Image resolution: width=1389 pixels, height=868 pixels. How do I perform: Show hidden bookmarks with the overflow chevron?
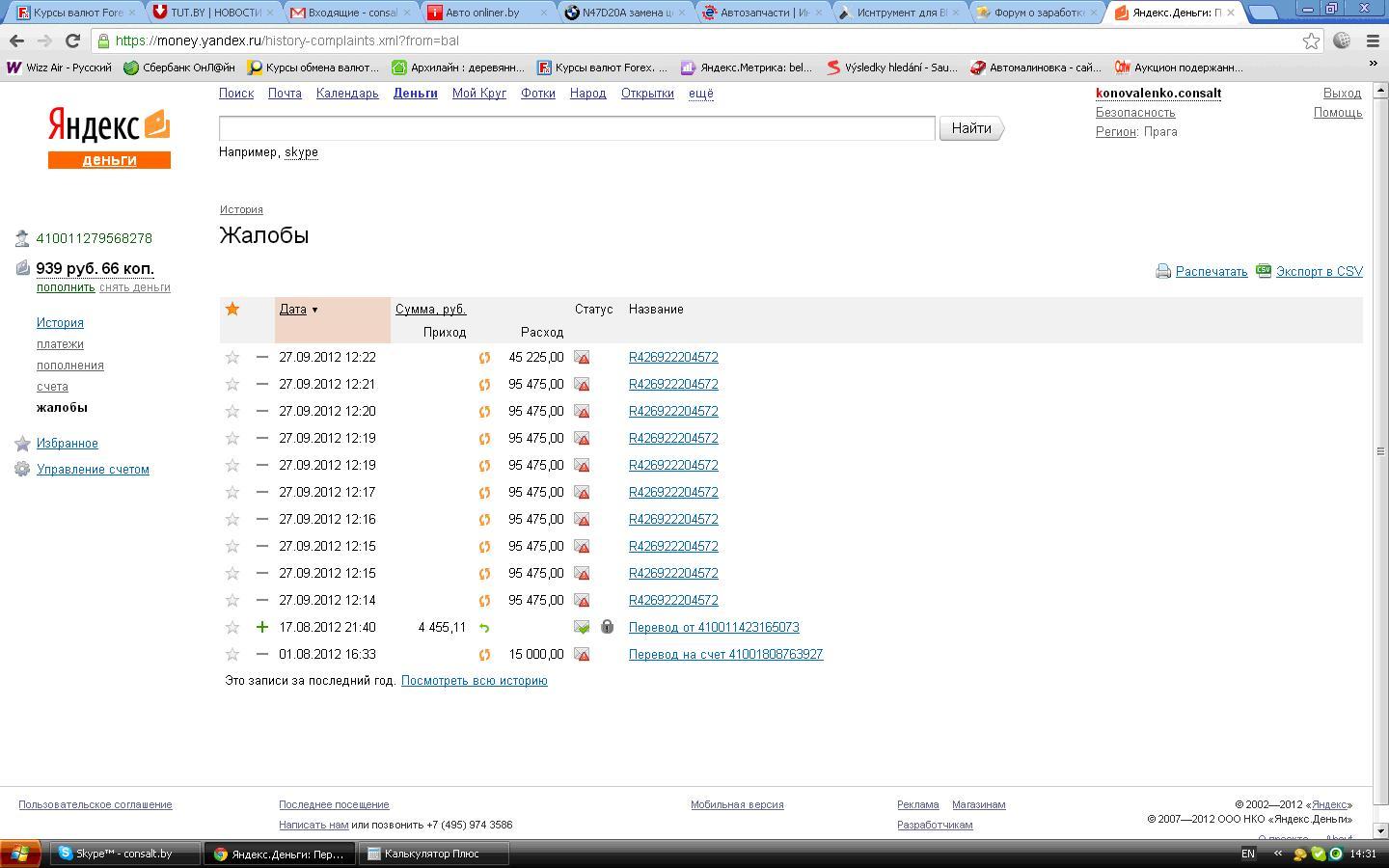(1373, 64)
